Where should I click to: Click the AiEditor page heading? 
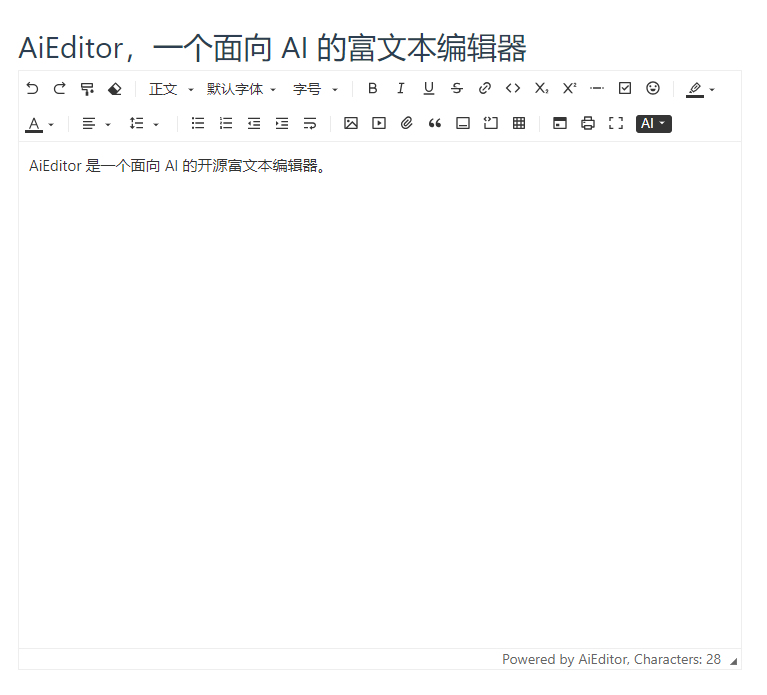[x=272, y=48]
